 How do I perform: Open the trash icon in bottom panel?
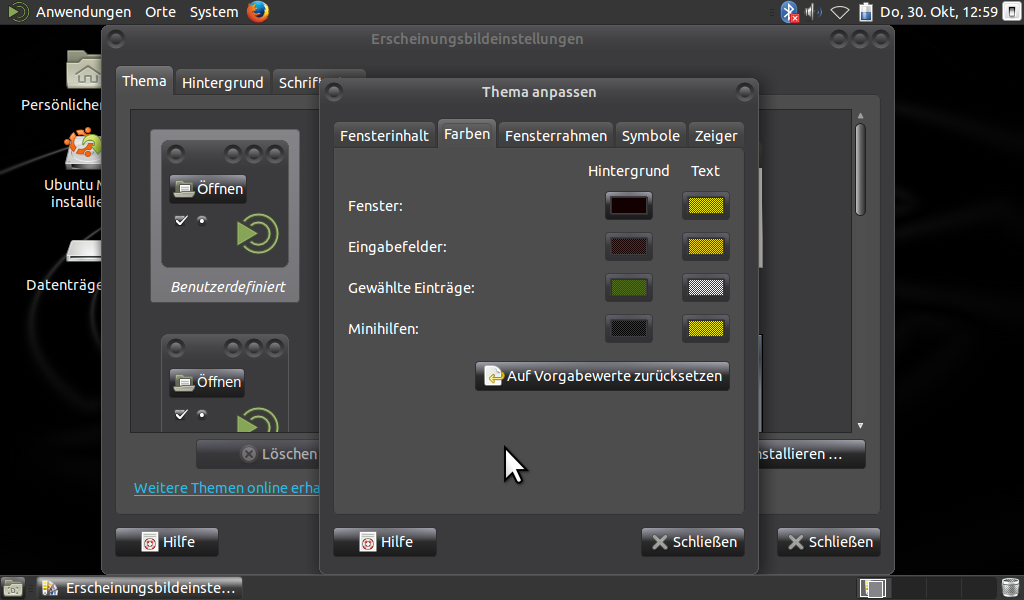[1010, 588]
